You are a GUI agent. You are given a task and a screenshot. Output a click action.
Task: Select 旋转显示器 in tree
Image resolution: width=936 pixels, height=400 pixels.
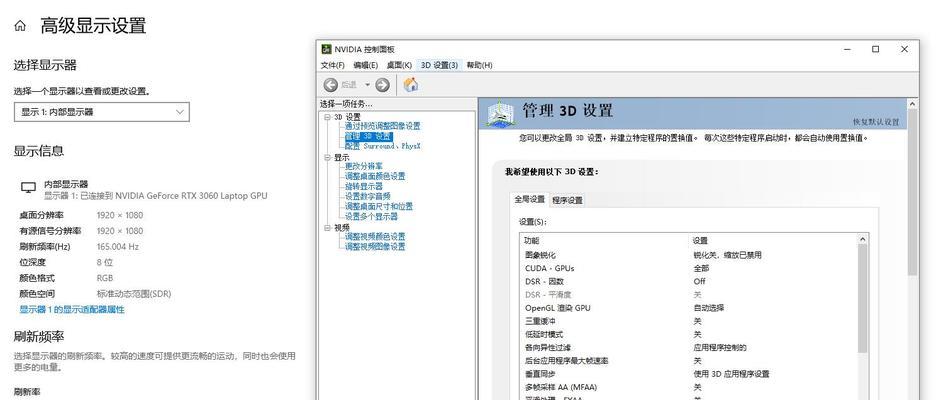(364, 186)
